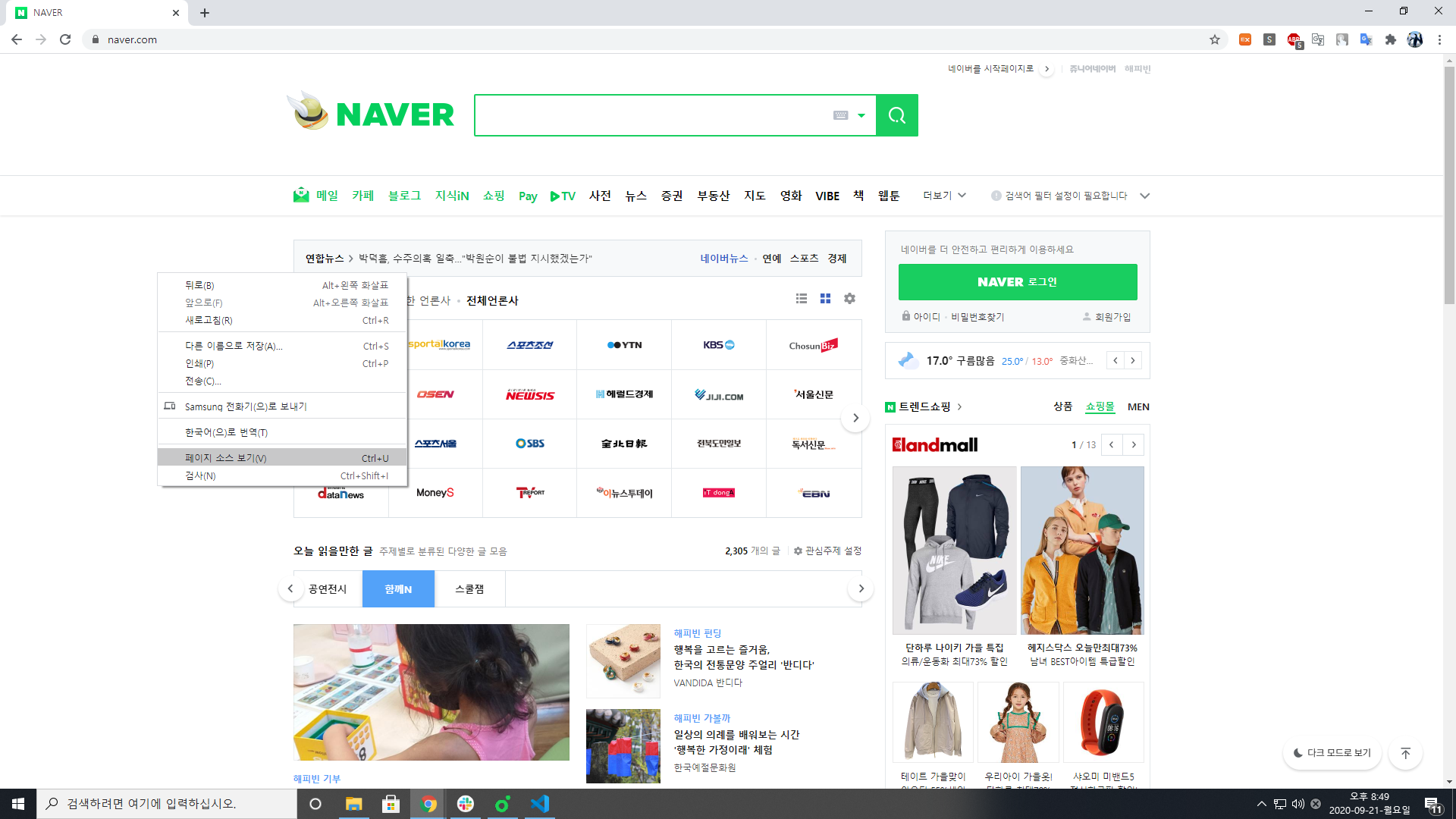Select 전송(C)... in context menu
Viewport: 1456px width, 819px height.
[282, 381]
